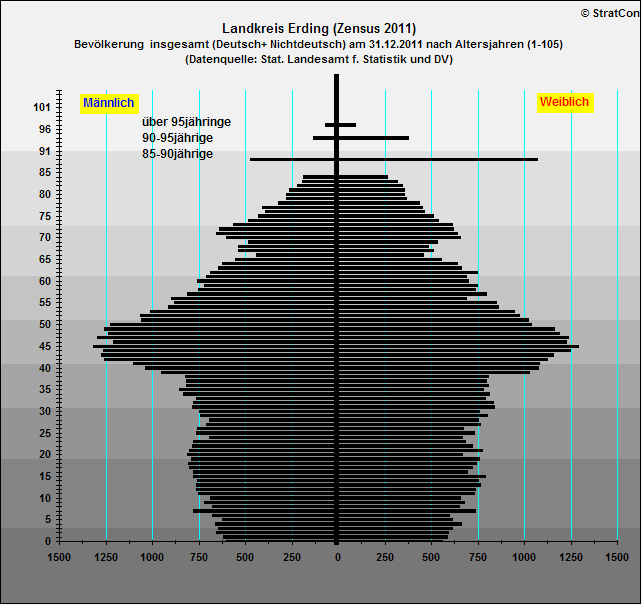This screenshot has height=605, width=642.
Task: Click age axis label '50'
Action: point(45,325)
